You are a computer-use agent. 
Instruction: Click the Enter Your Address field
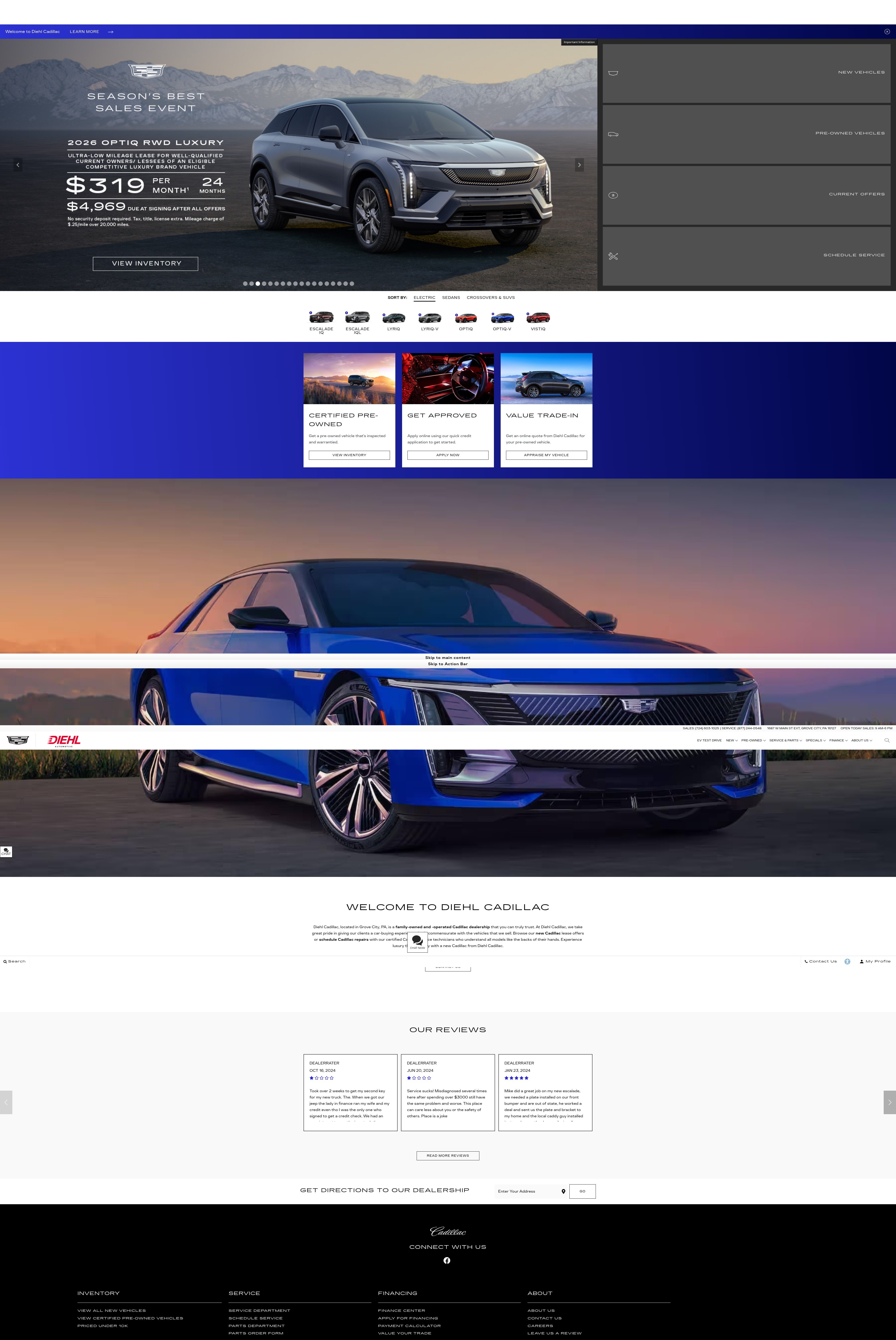click(531, 1191)
